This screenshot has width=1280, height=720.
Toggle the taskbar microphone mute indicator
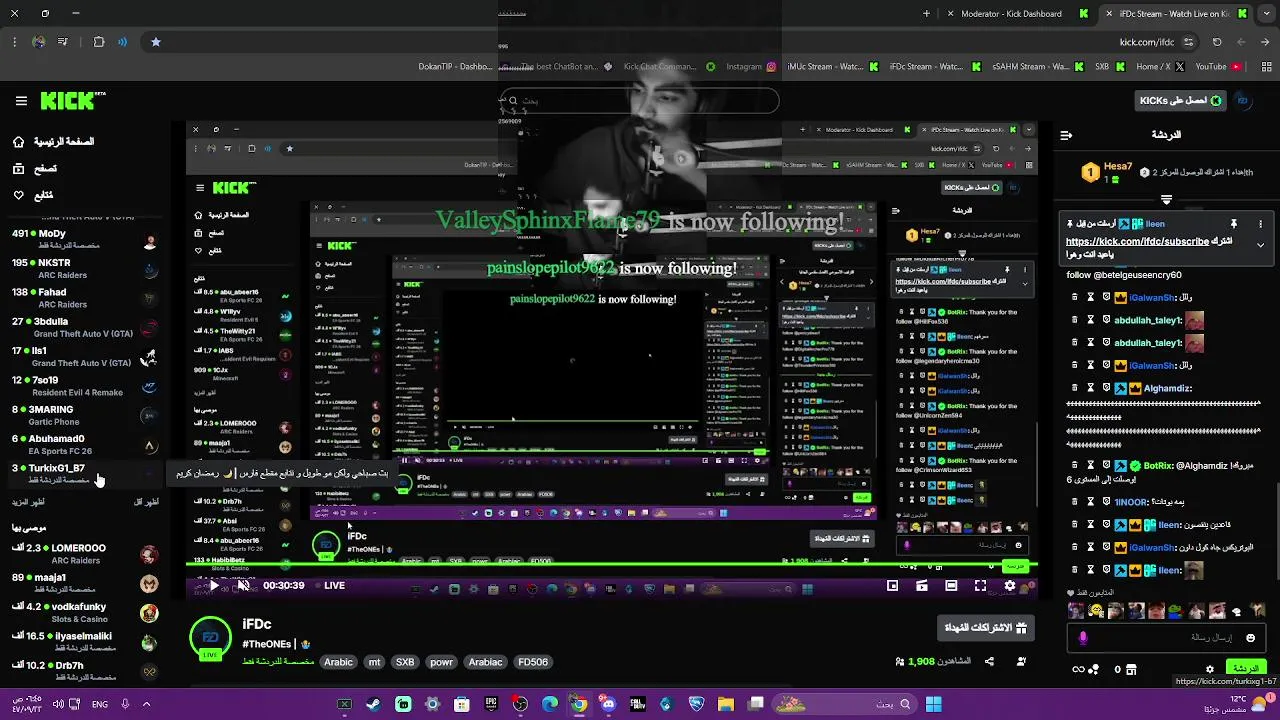coord(125,704)
